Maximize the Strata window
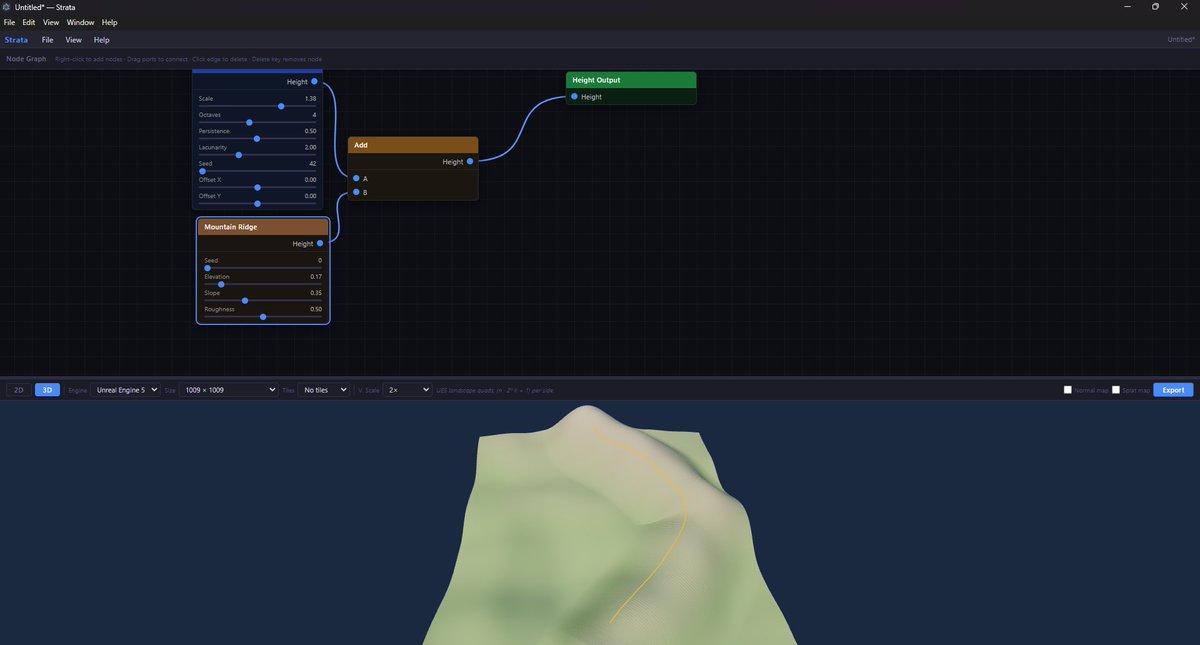The image size is (1200, 645). point(1155,7)
